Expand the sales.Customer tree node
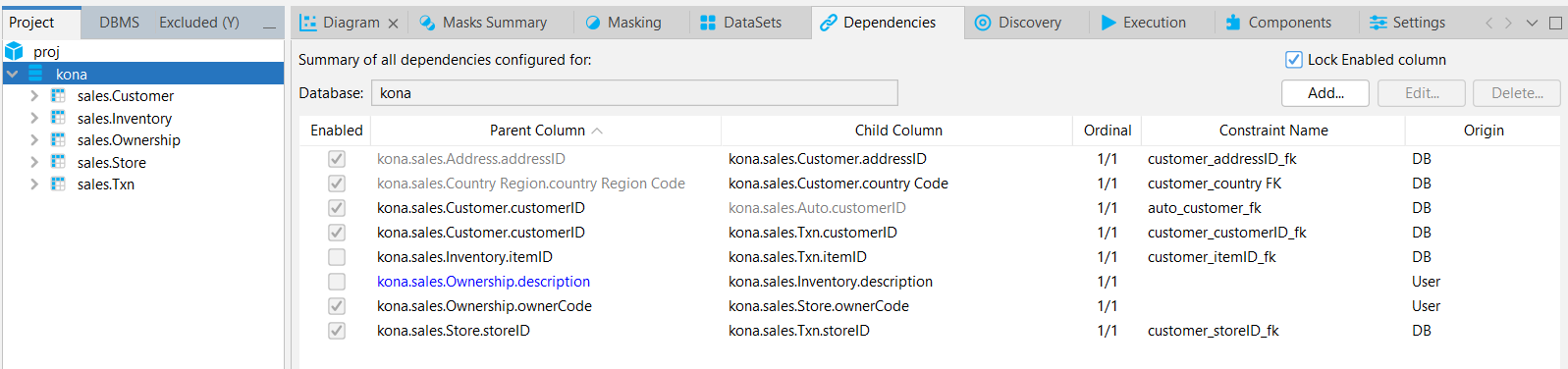Viewport: 1568px width, 369px height. click(34, 95)
